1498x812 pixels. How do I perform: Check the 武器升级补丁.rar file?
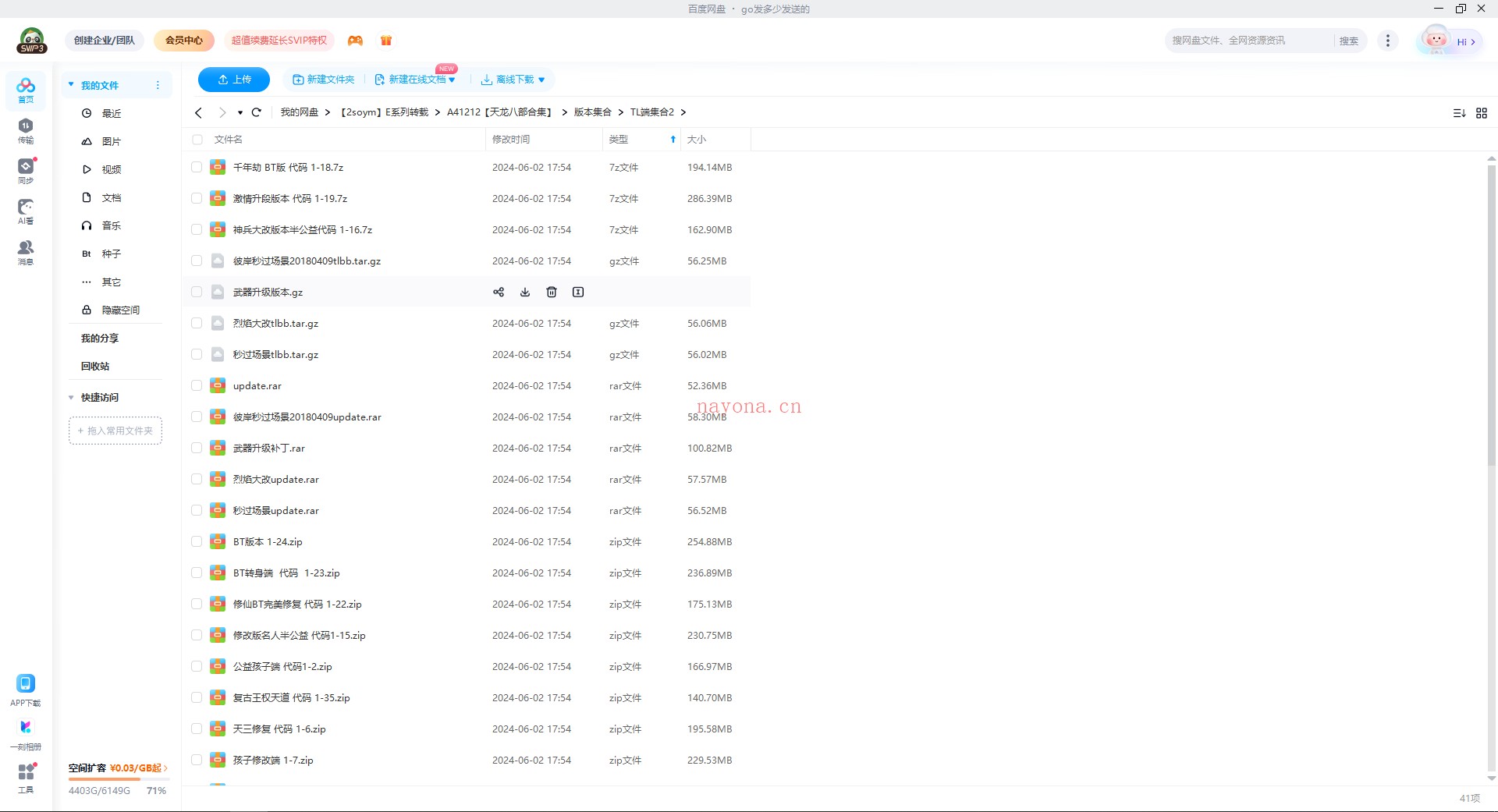pyautogui.click(x=197, y=448)
